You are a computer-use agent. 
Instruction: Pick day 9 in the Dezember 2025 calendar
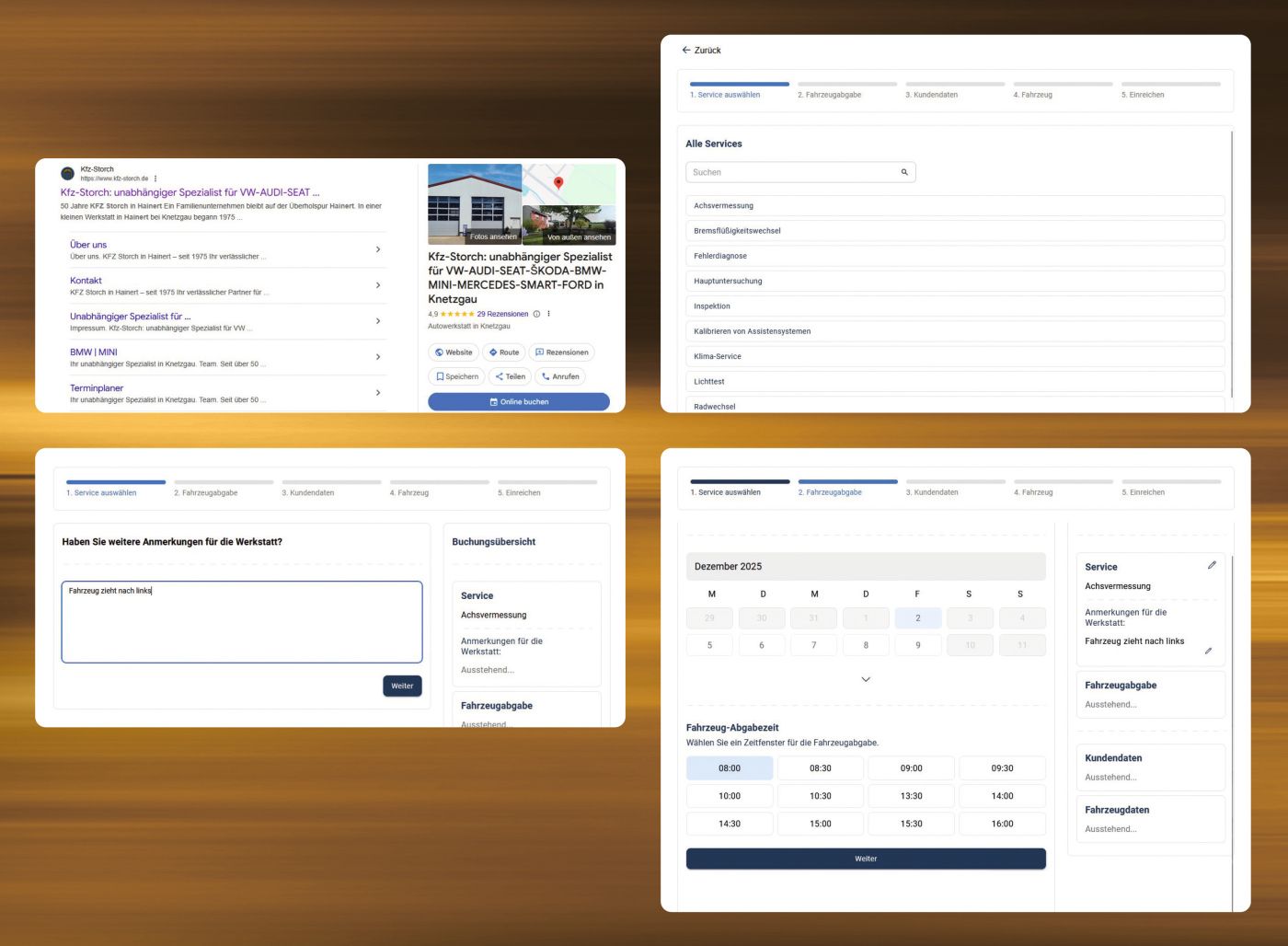(x=917, y=645)
